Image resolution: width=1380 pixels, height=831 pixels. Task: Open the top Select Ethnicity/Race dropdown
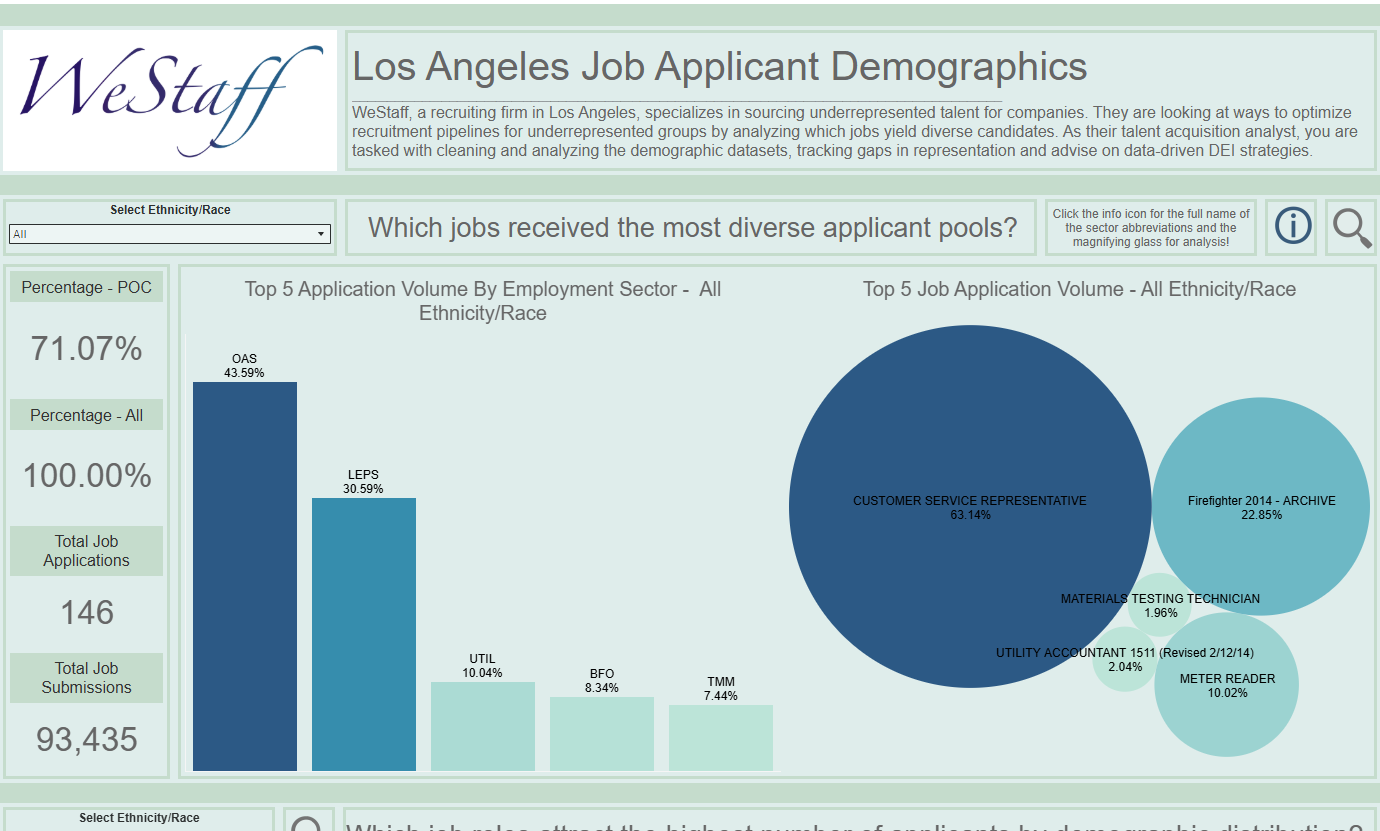coord(169,234)
